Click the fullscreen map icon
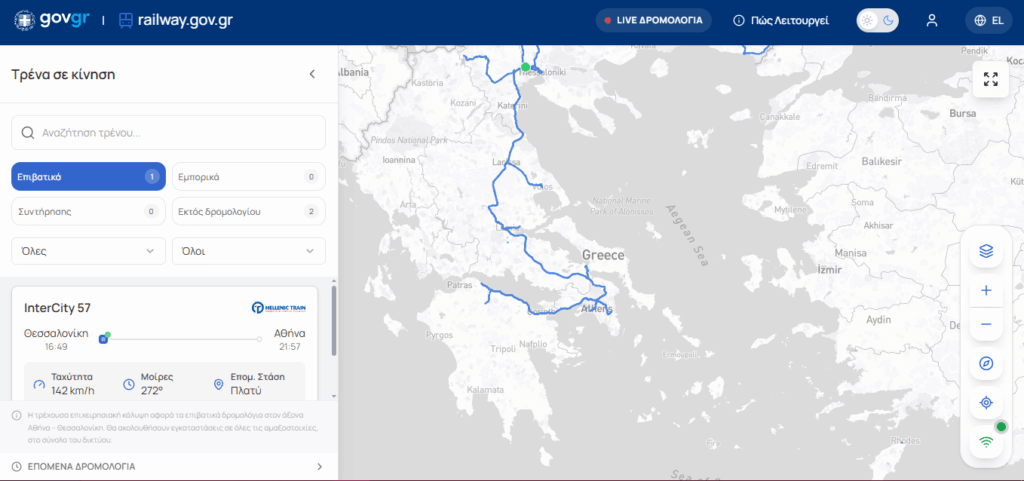 coord(990,80)
